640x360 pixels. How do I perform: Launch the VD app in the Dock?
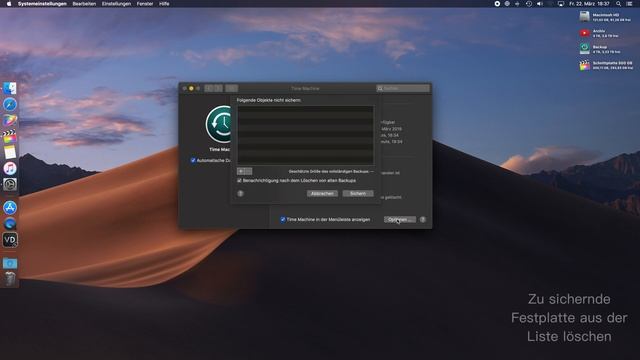pyautogui.click(x=10, y=240)
